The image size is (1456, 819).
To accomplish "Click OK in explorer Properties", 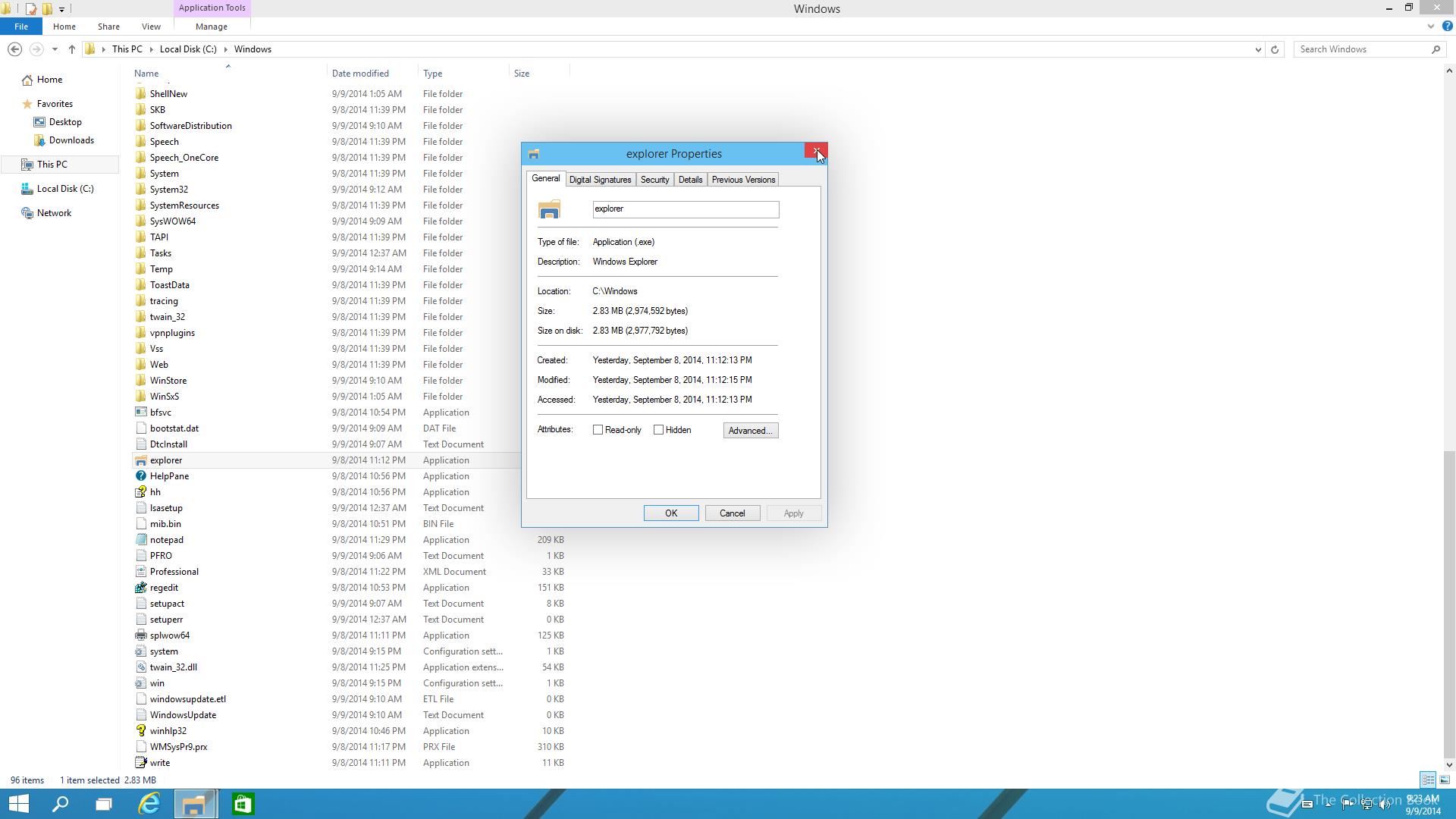I will pos(671,513).
